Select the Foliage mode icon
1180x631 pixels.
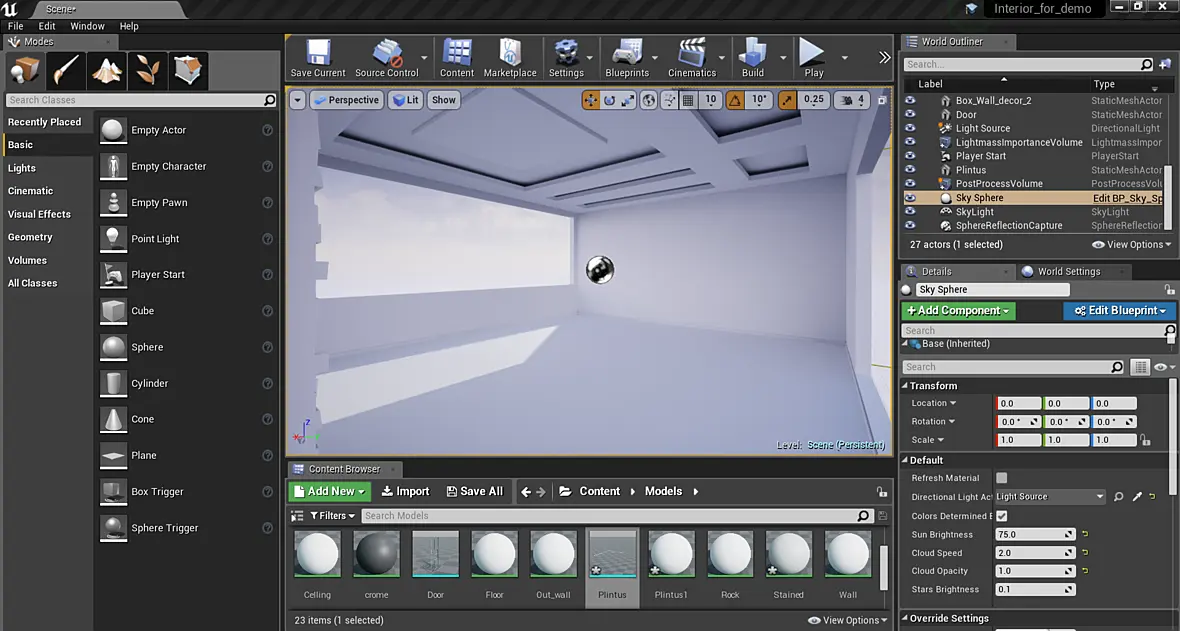coord(147,71)
